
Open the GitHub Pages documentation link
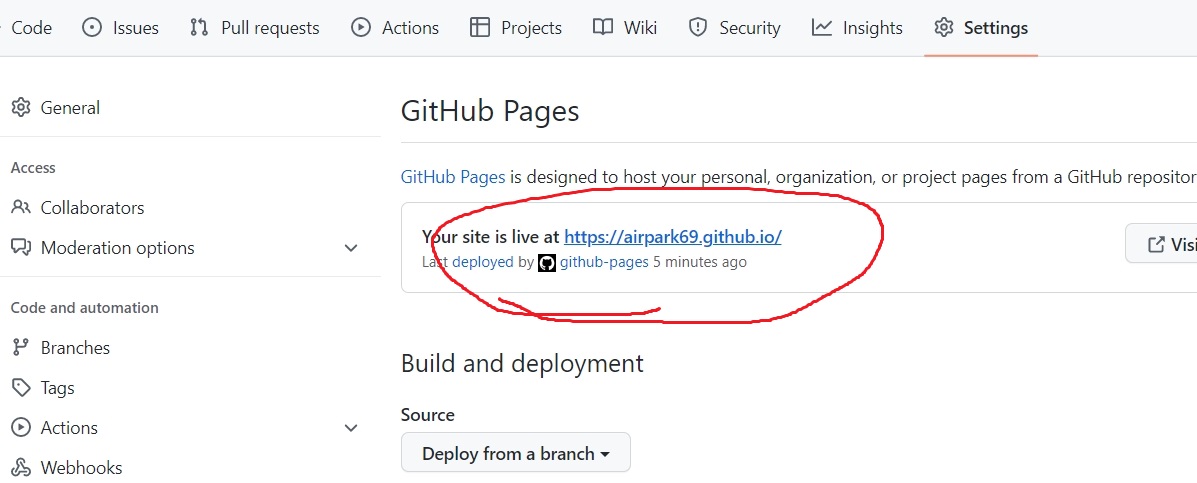pyautogui.click(x=453, y=177)
